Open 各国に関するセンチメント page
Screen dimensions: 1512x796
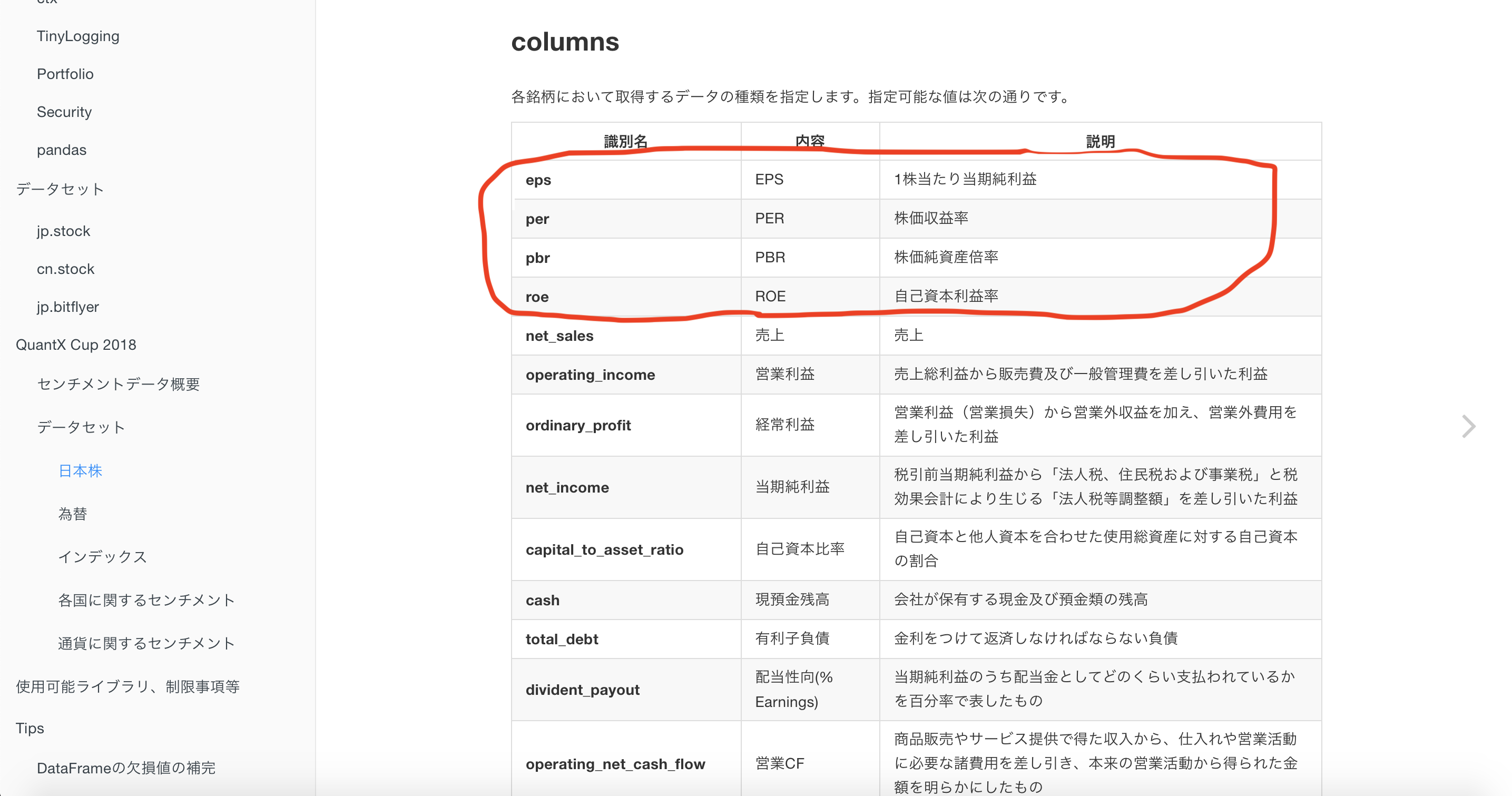(x=147, y=600)
